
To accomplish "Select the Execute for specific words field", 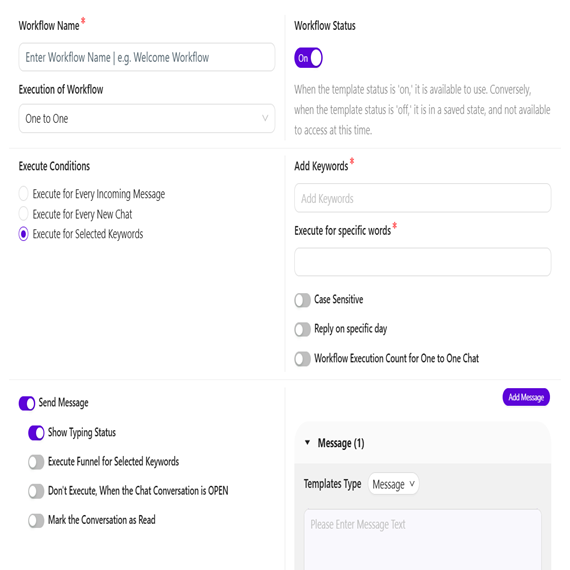I will pos(422,262).
